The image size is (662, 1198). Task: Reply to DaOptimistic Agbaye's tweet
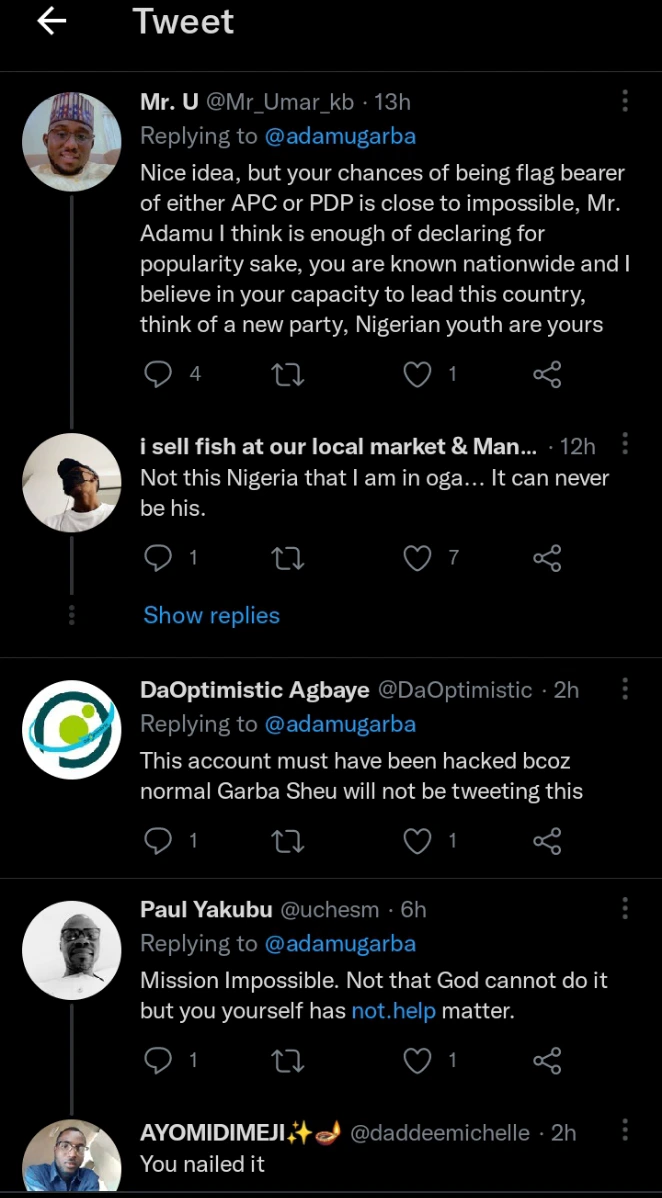pos(158,842)
